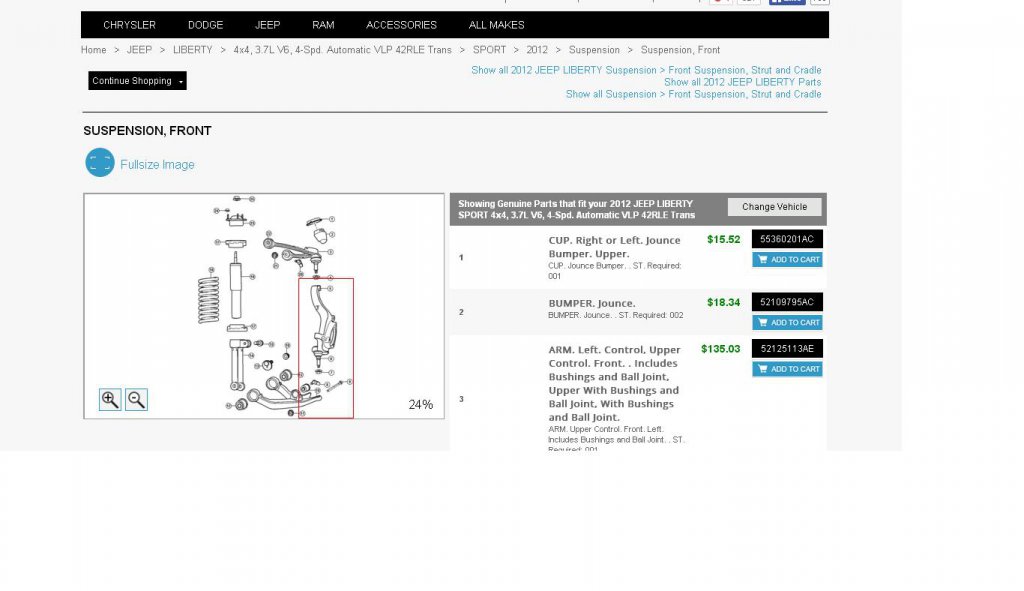Zoom out on the parts diagram

click(136, 399)
